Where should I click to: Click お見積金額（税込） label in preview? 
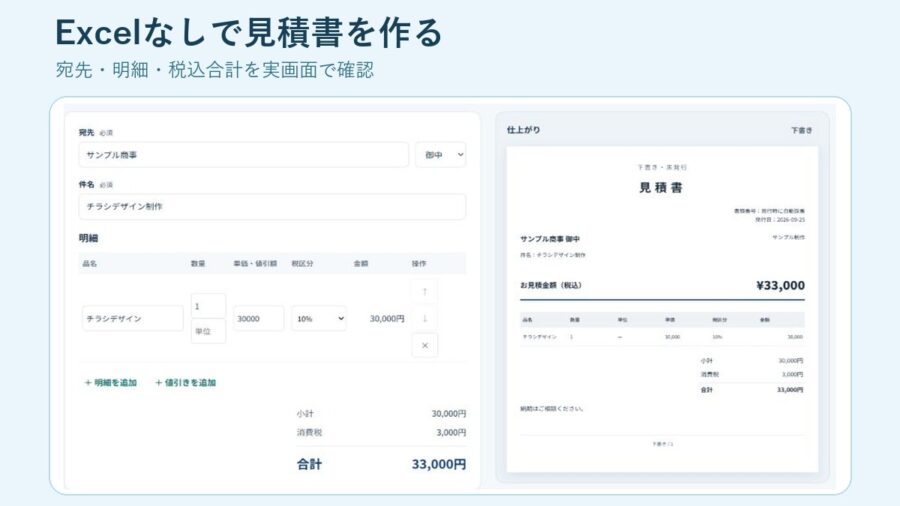click(x=550, y=285)
